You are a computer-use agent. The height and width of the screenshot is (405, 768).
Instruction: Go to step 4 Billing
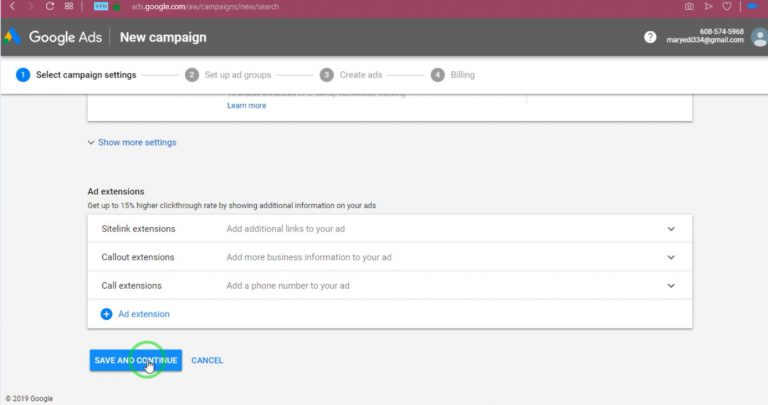(453, 75)
